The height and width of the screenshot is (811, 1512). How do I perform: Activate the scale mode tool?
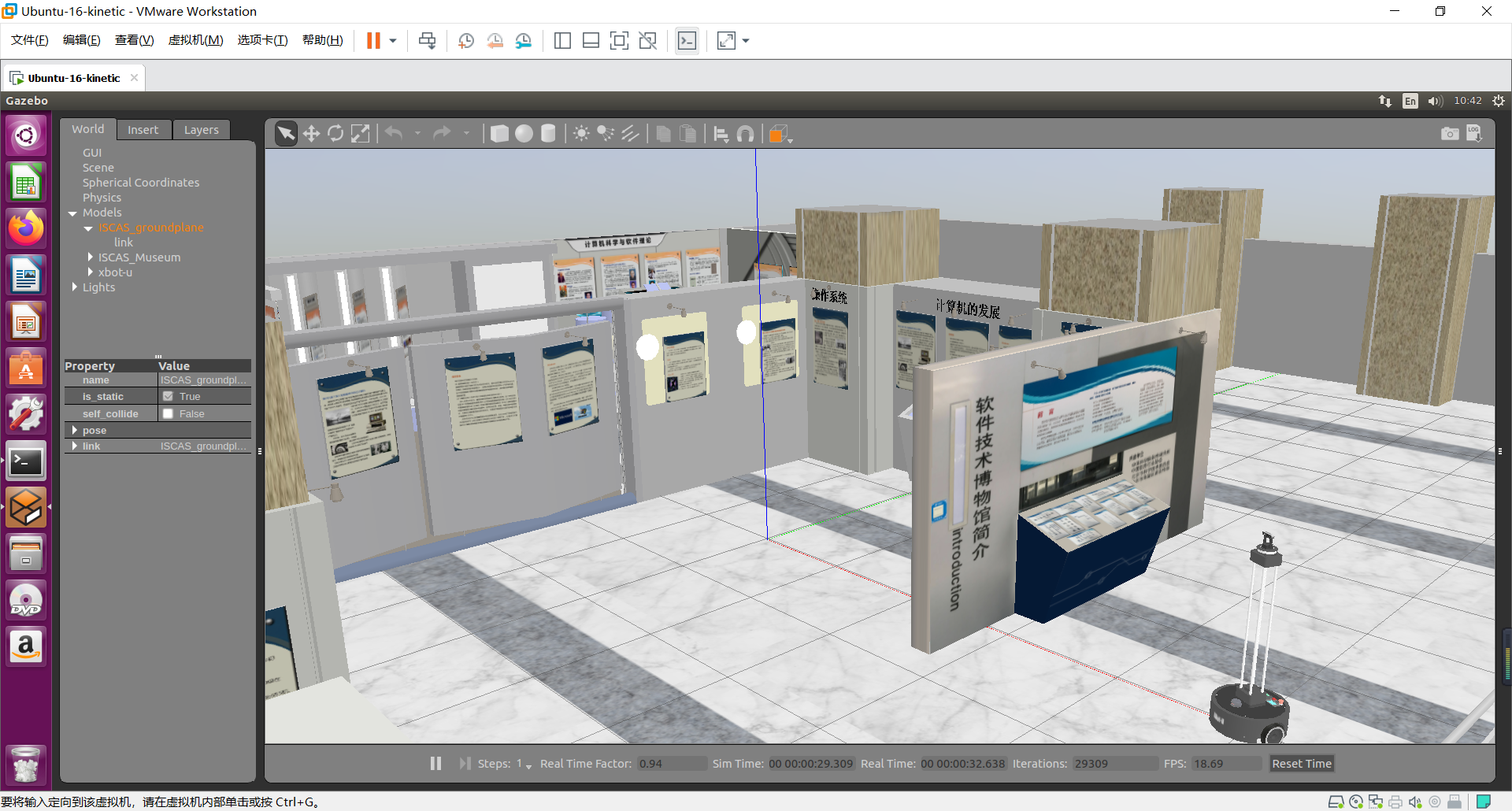tap(360, 134)
